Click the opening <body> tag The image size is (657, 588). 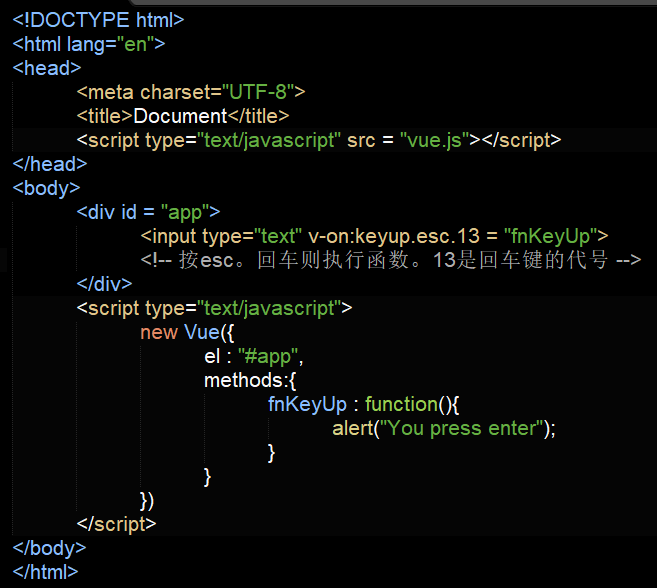point(47,188)
